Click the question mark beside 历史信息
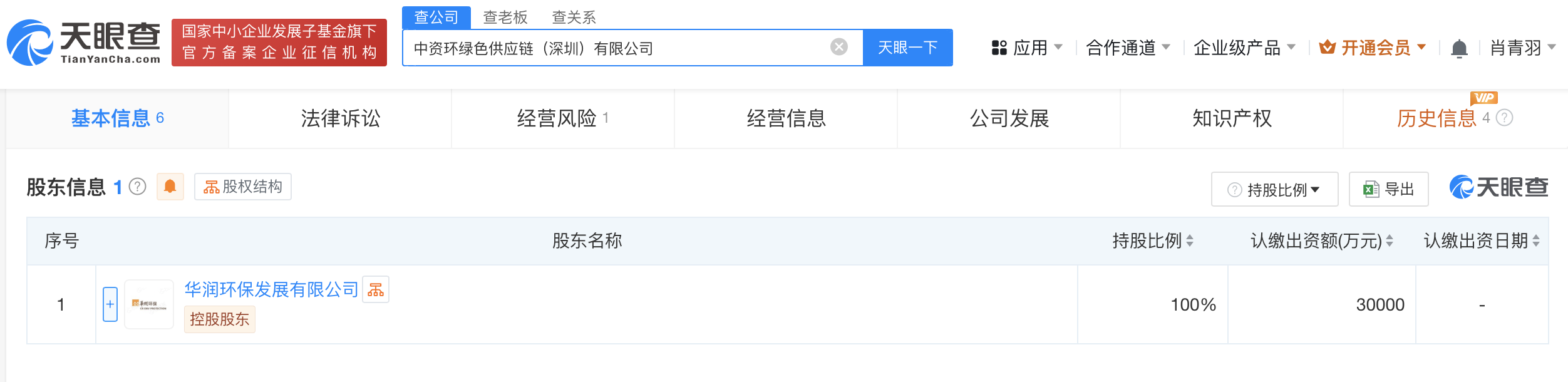 1504,118
